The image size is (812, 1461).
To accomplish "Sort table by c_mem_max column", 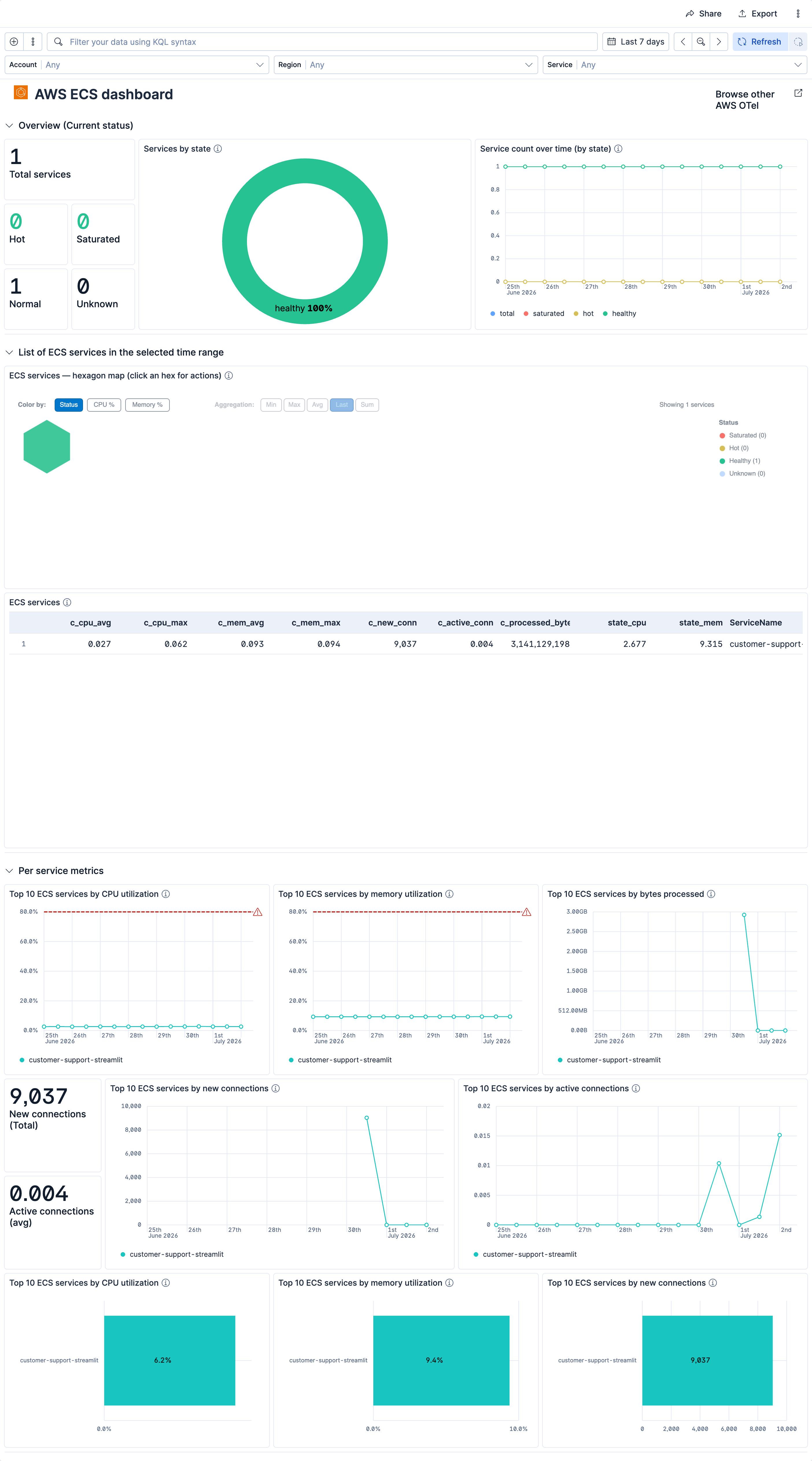I will pyautogui.click(x=316, y=623).
